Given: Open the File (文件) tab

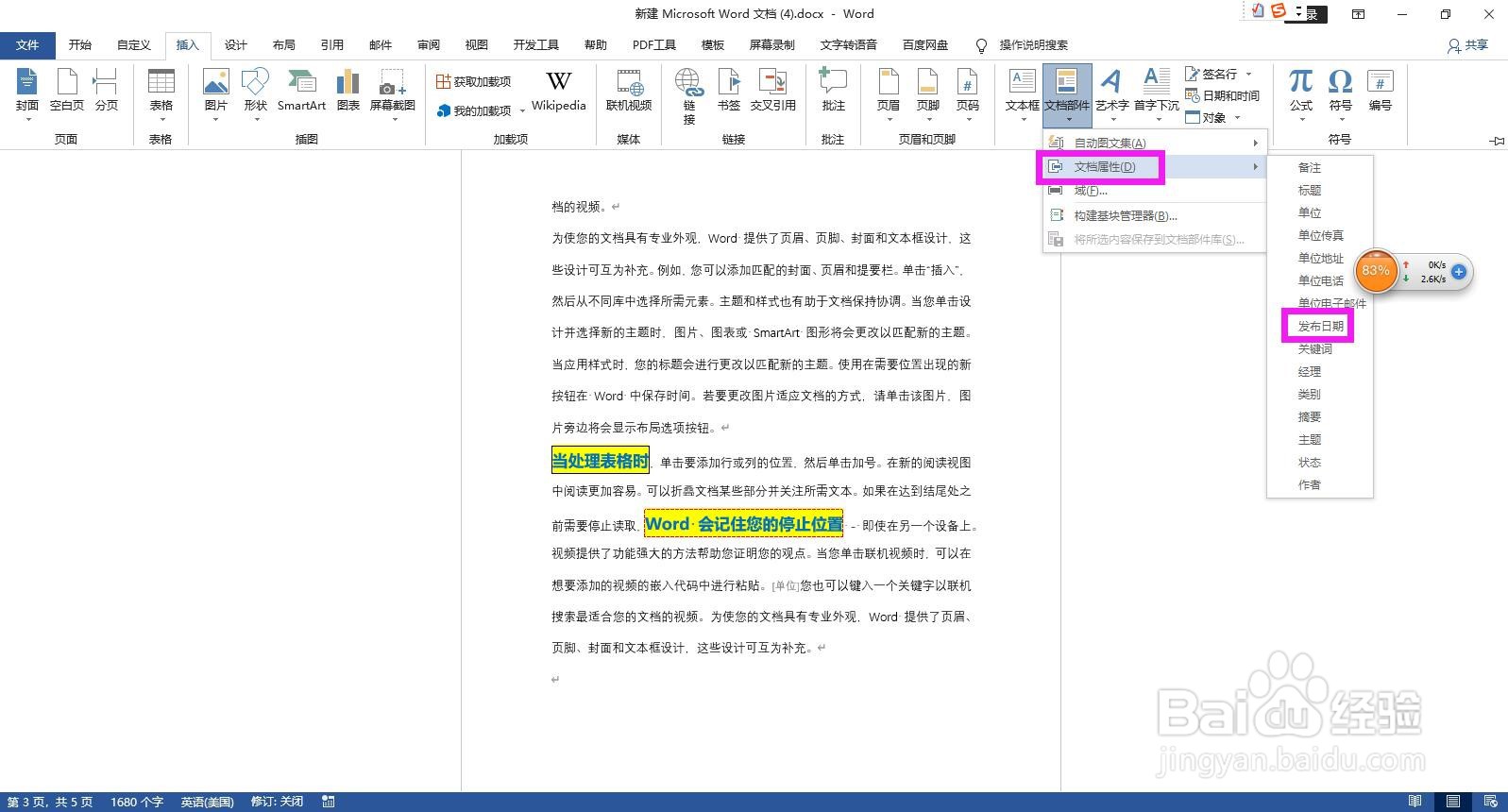Looking at the screenshot, I should [27, 44].
